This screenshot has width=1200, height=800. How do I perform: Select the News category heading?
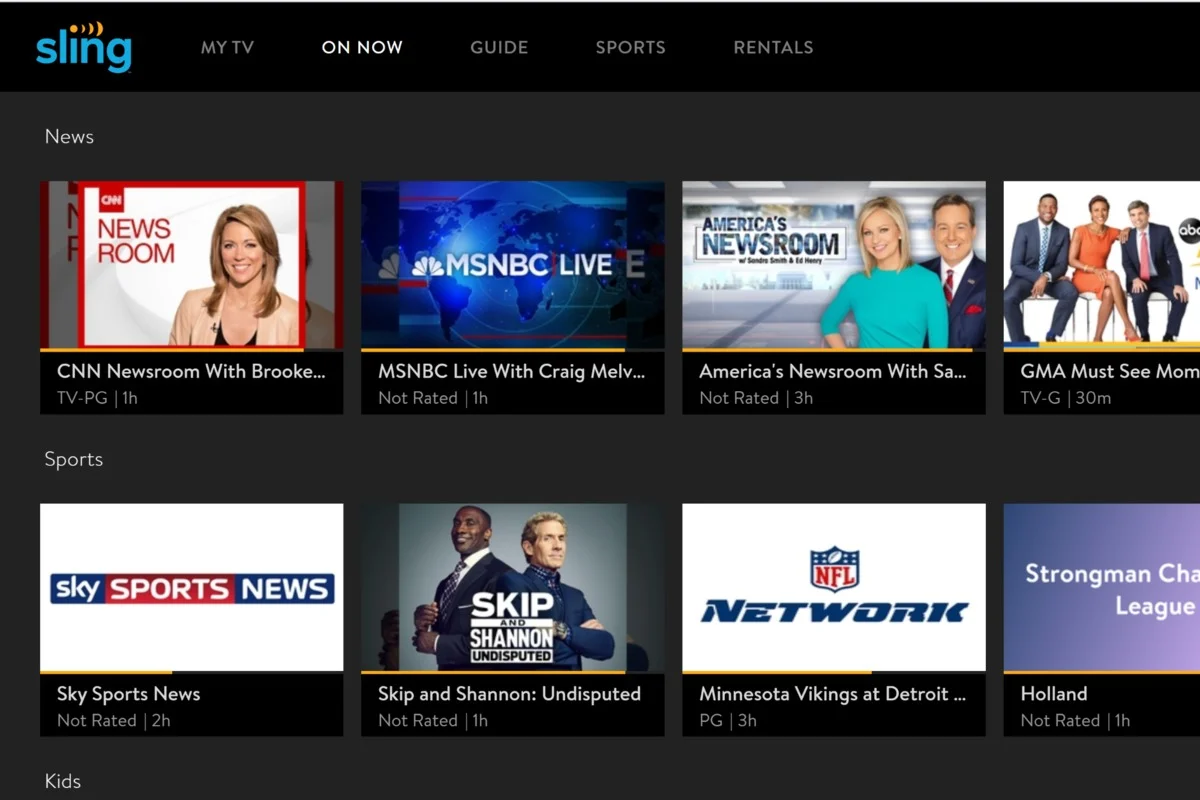point(69,136)
